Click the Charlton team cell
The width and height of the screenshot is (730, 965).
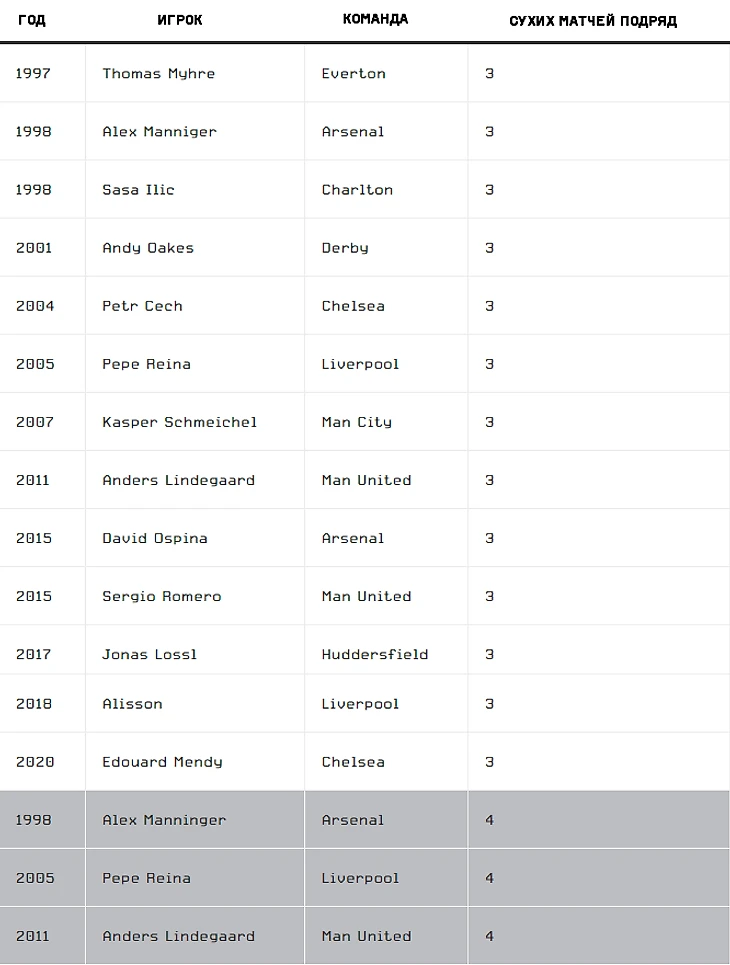click(x=357, y=190)
